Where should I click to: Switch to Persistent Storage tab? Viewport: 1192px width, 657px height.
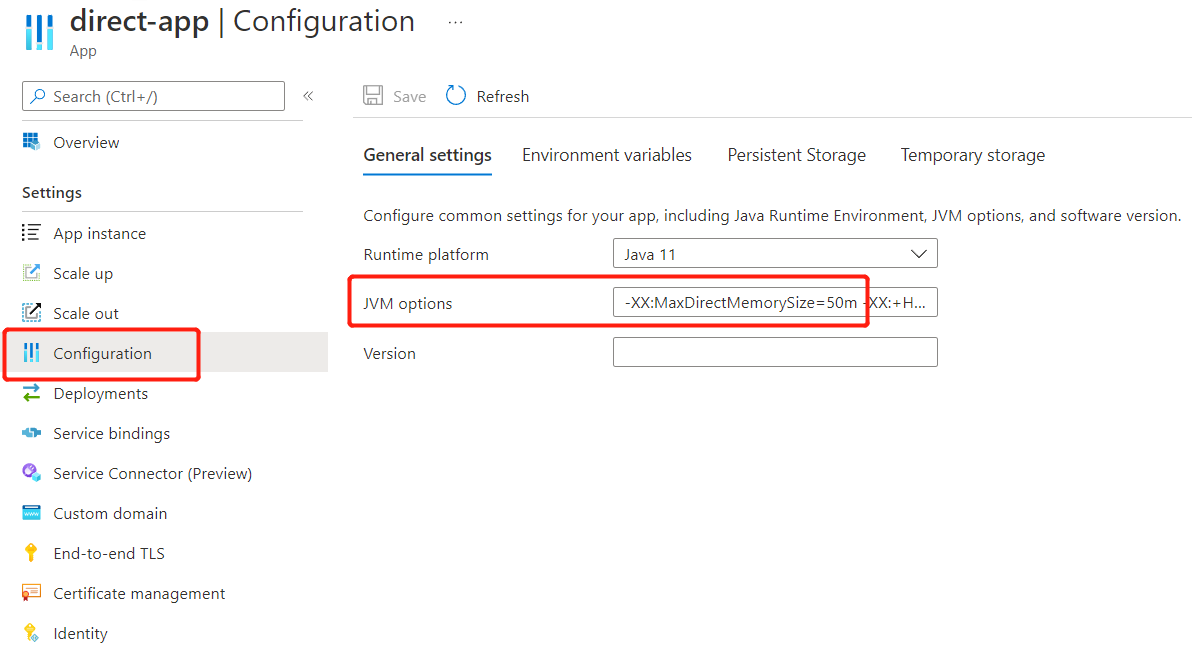click(x=796, y=155)
